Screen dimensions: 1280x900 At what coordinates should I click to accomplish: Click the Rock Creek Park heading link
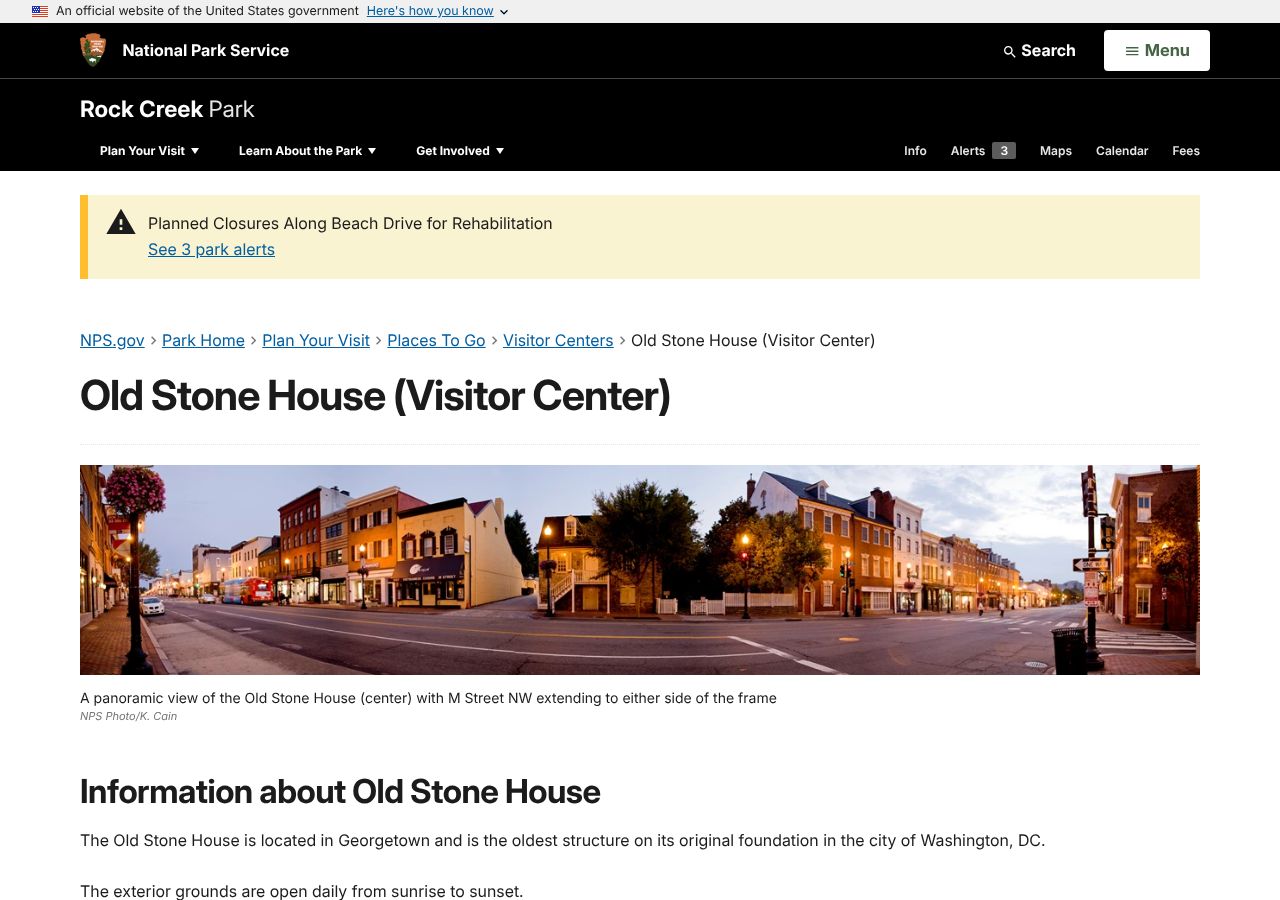[167, 109]
